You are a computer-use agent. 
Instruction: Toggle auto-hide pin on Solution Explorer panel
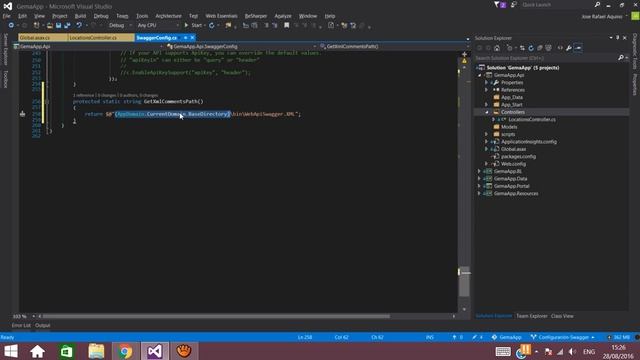(x=618, y=38)
